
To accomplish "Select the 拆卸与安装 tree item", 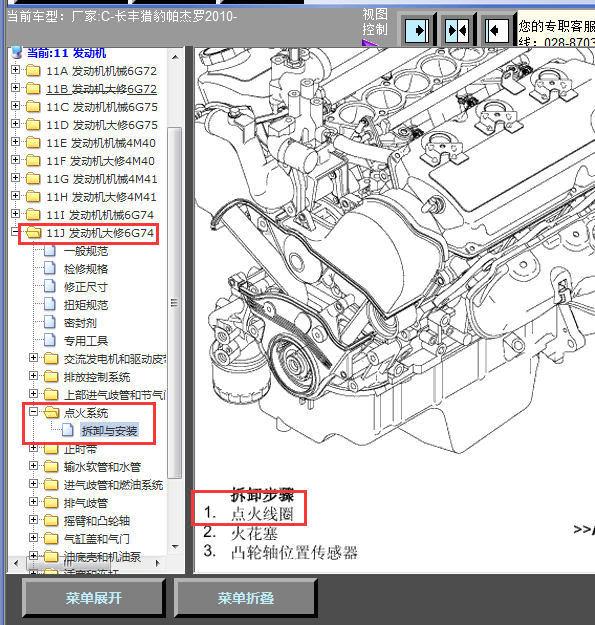I will point(109,430).
